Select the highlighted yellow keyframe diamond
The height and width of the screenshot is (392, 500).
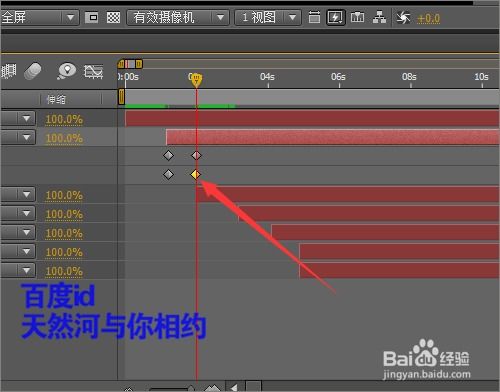click(x=196, y=174)
